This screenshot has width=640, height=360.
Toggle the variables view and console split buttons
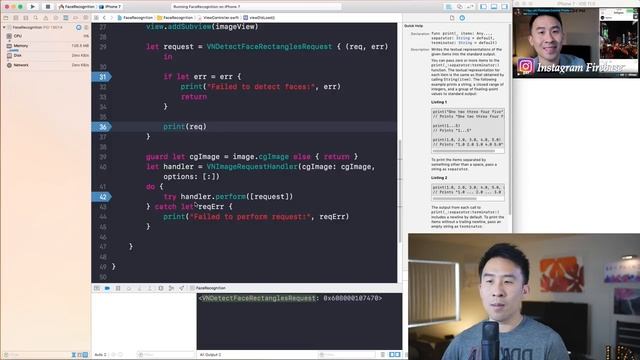click(x=395, y=355)
